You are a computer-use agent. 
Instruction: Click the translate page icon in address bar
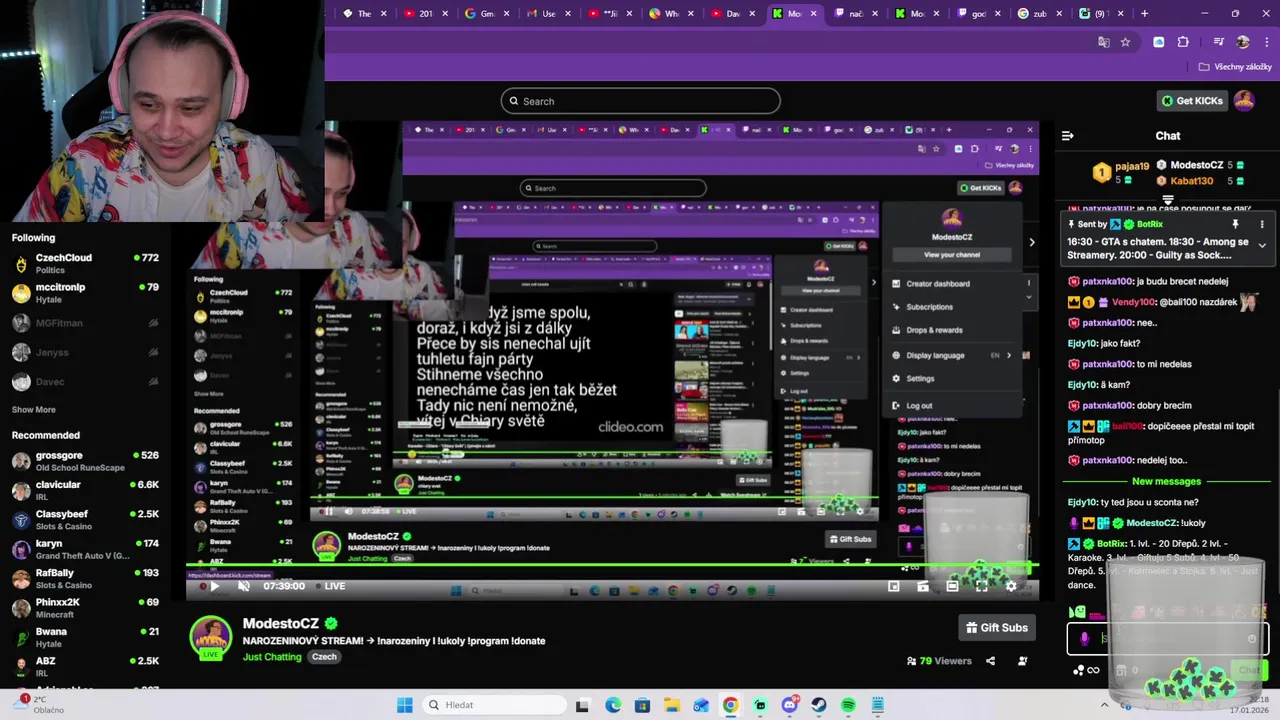pos(1104,42)
